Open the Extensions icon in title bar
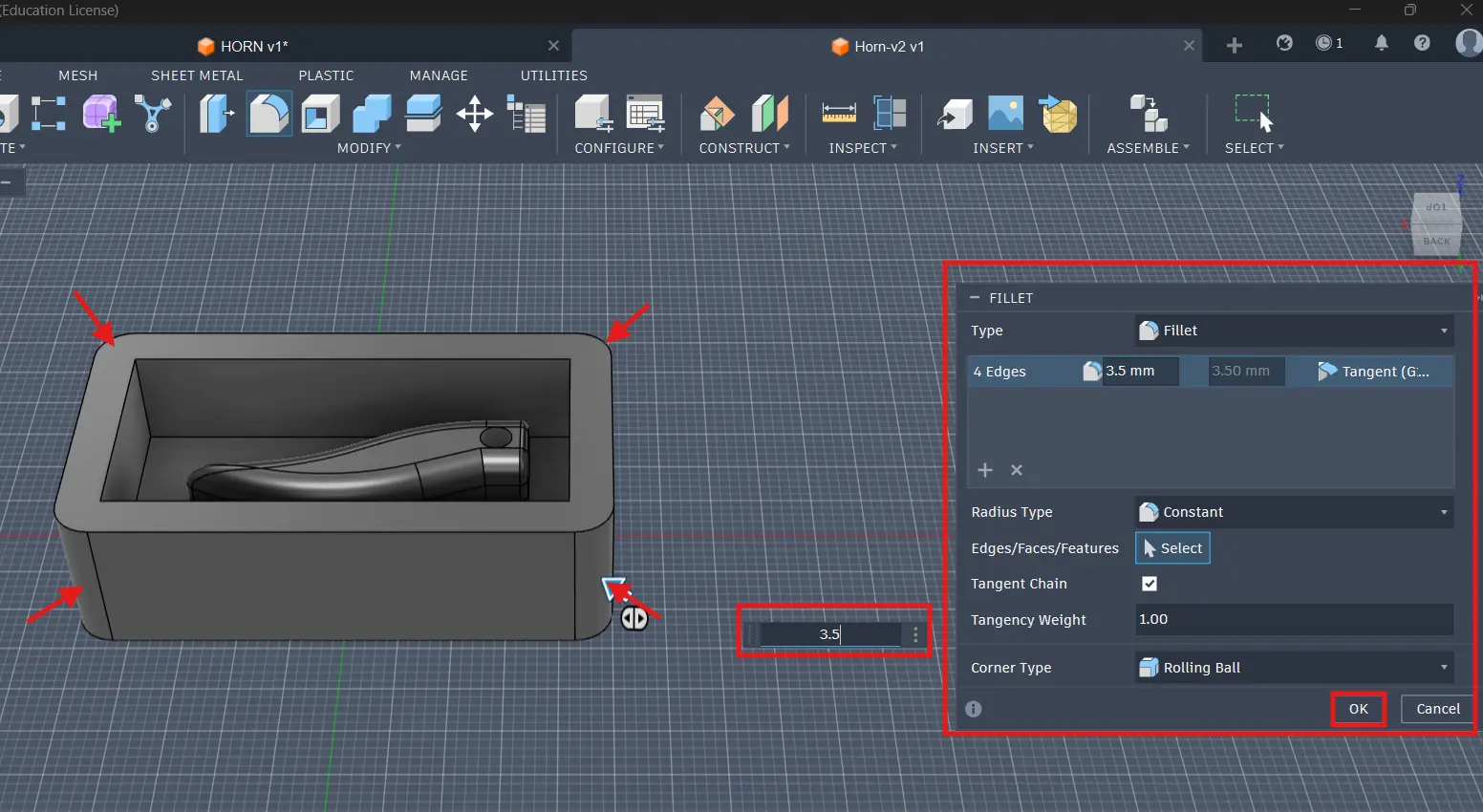Image resolution: width=1483 pixels, height=812 pixels. tap(1284, 43)
